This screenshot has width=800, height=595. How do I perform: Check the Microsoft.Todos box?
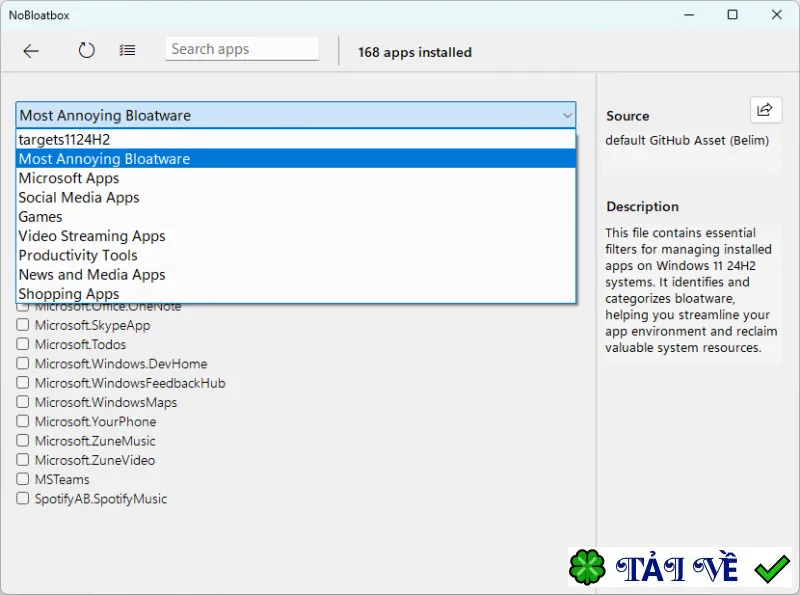22,344
